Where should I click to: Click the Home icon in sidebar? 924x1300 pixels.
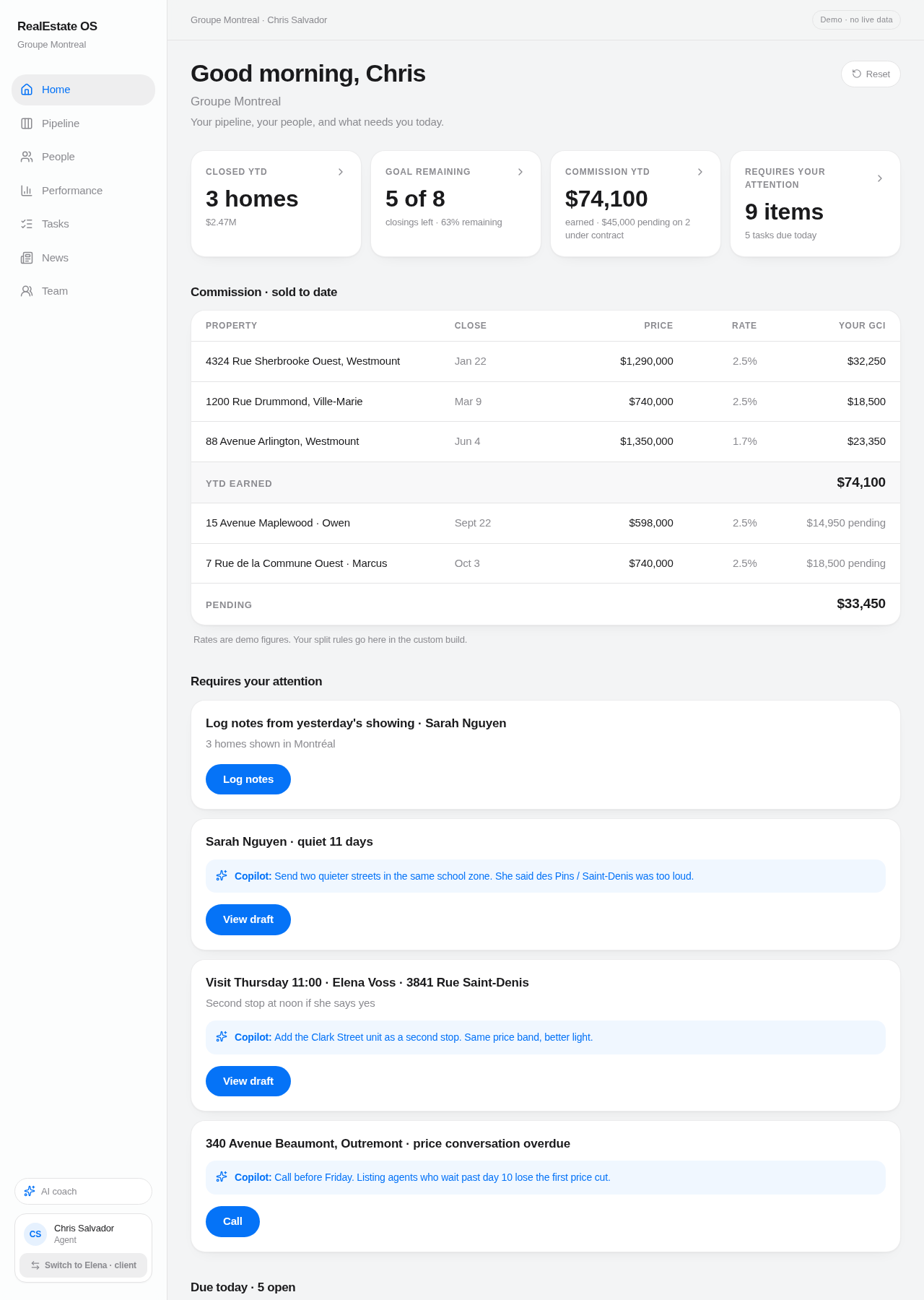pos(27,90)
